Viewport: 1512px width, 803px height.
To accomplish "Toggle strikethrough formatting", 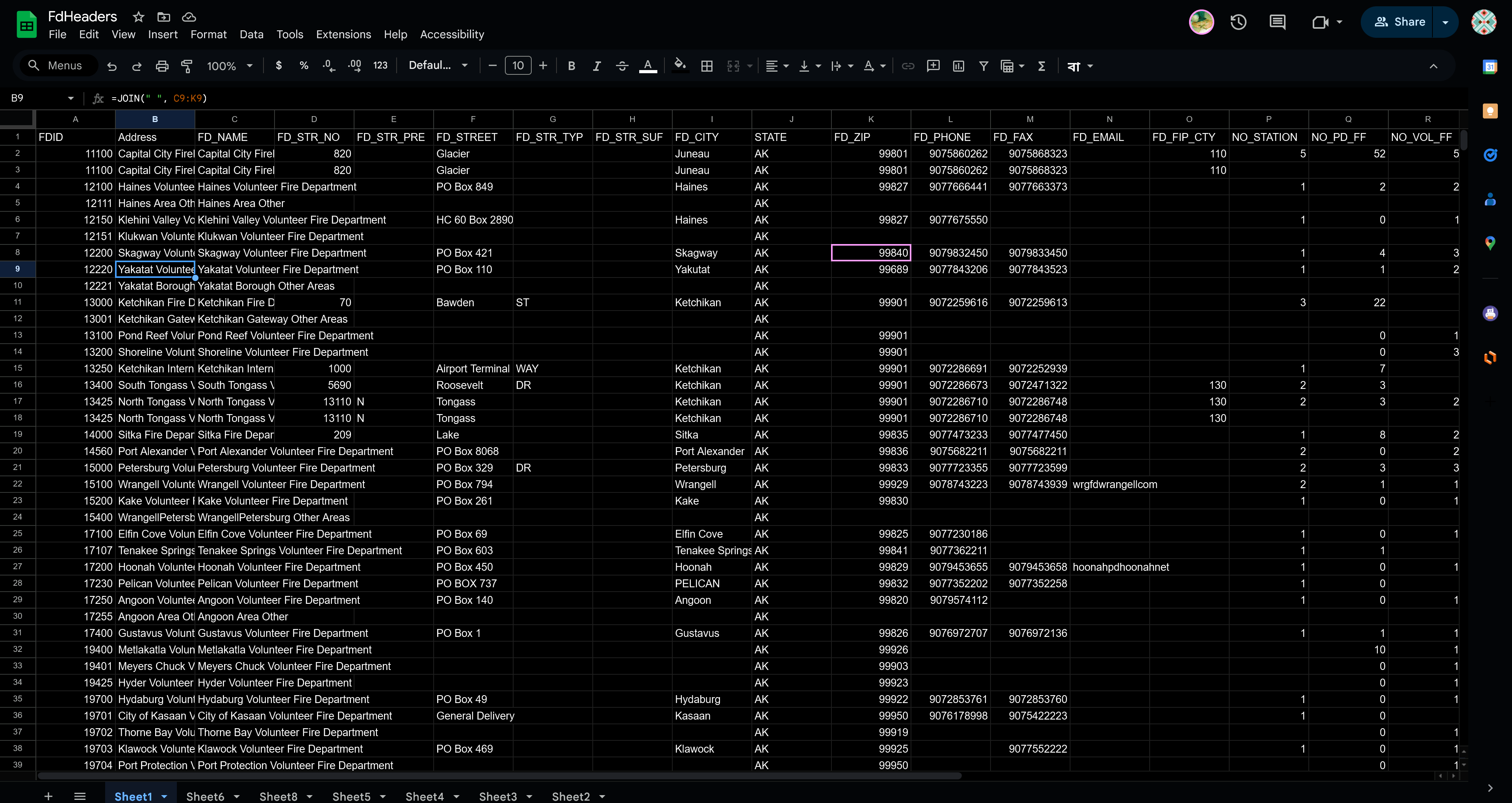I will point(621,66).
